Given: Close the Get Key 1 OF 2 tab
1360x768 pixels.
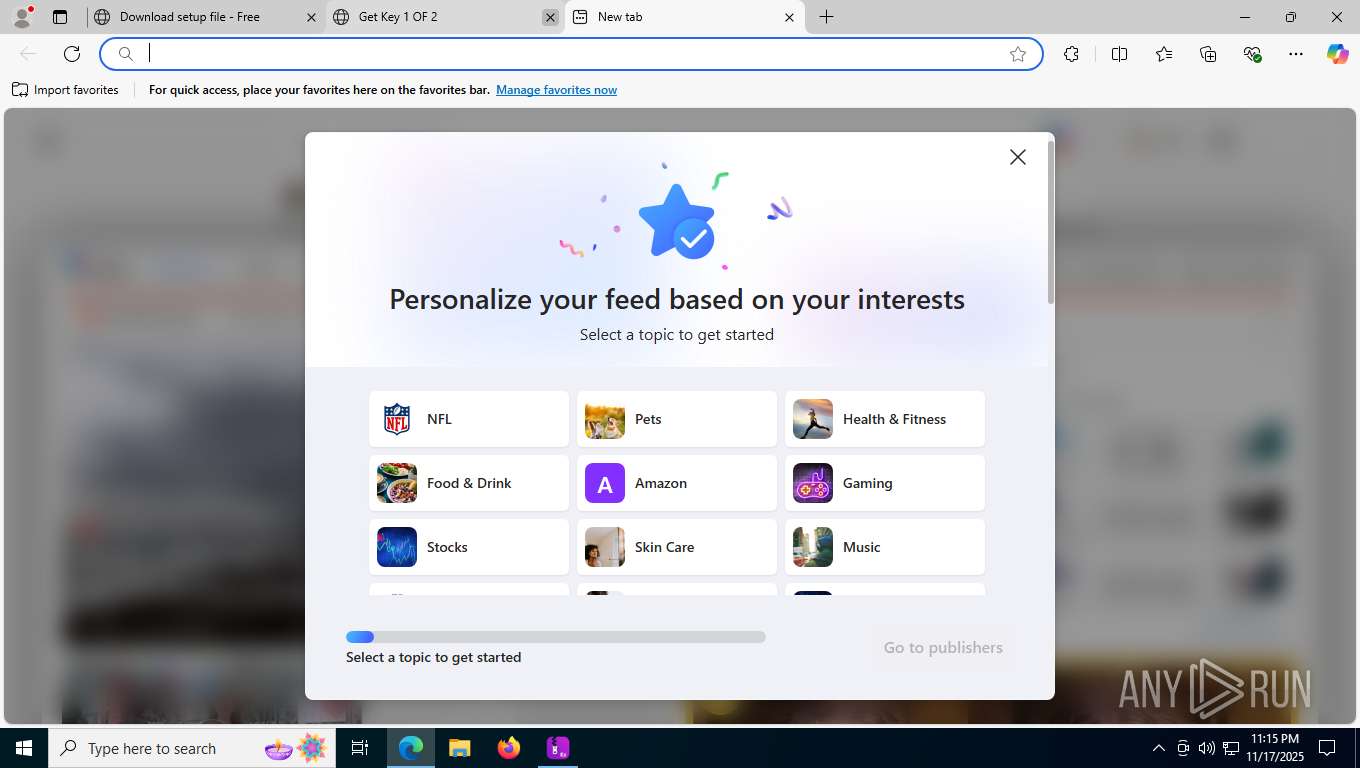Looking at the screenshot, I should coord(550,17).
